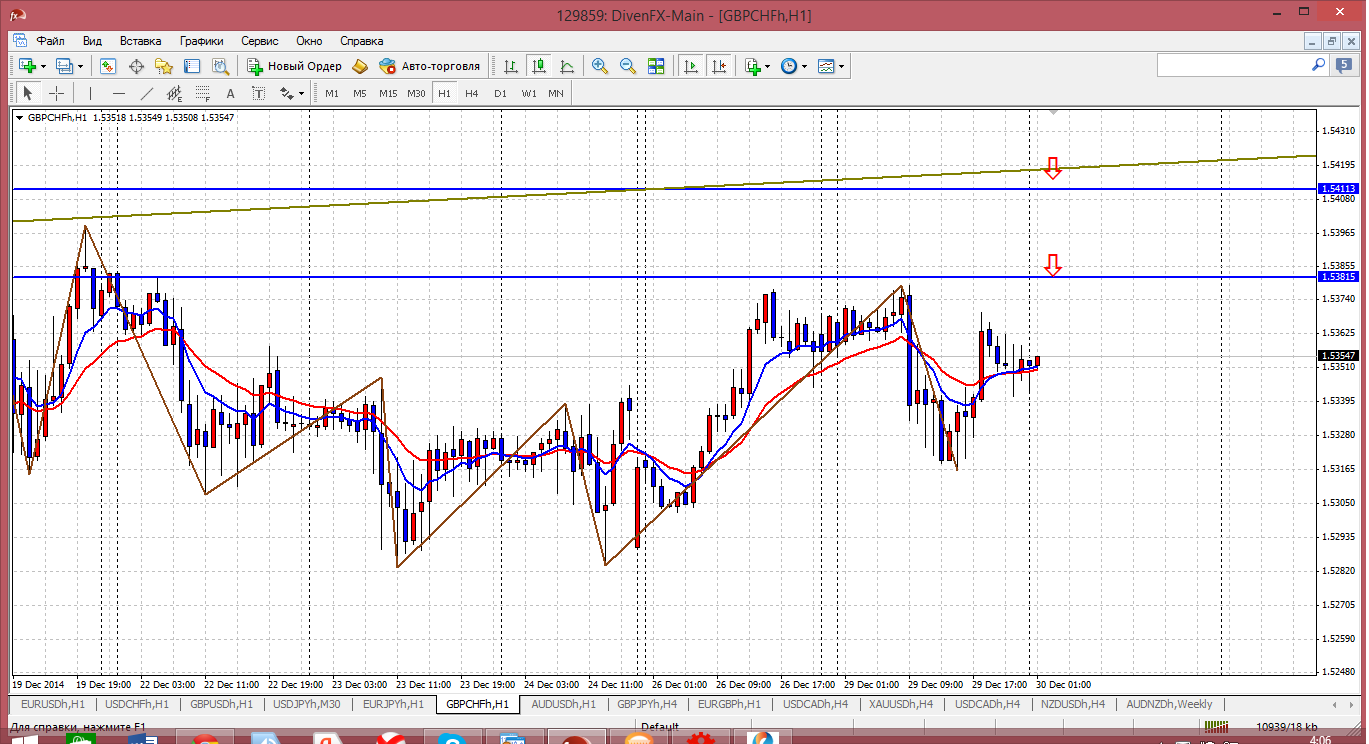This screenshot has height=744, width=1369.
Task: Toggle chart auto-scroll
Action: pos(691,66)
